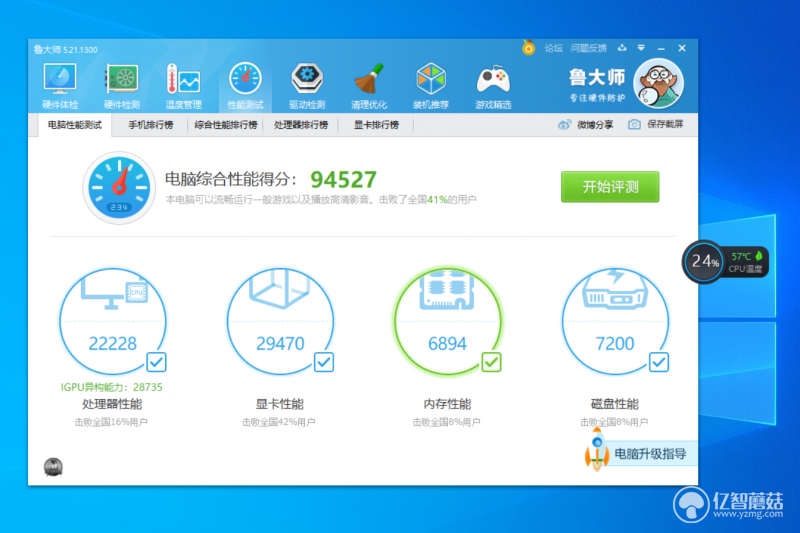Open 电脑升级指导 upgrade guide

[x=641, y=453]
